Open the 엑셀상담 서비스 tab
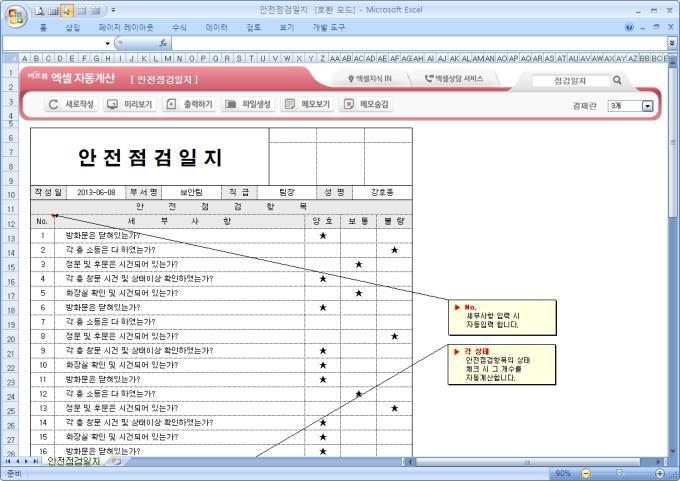Screen dimensions: 680x481 pos(454,79)
